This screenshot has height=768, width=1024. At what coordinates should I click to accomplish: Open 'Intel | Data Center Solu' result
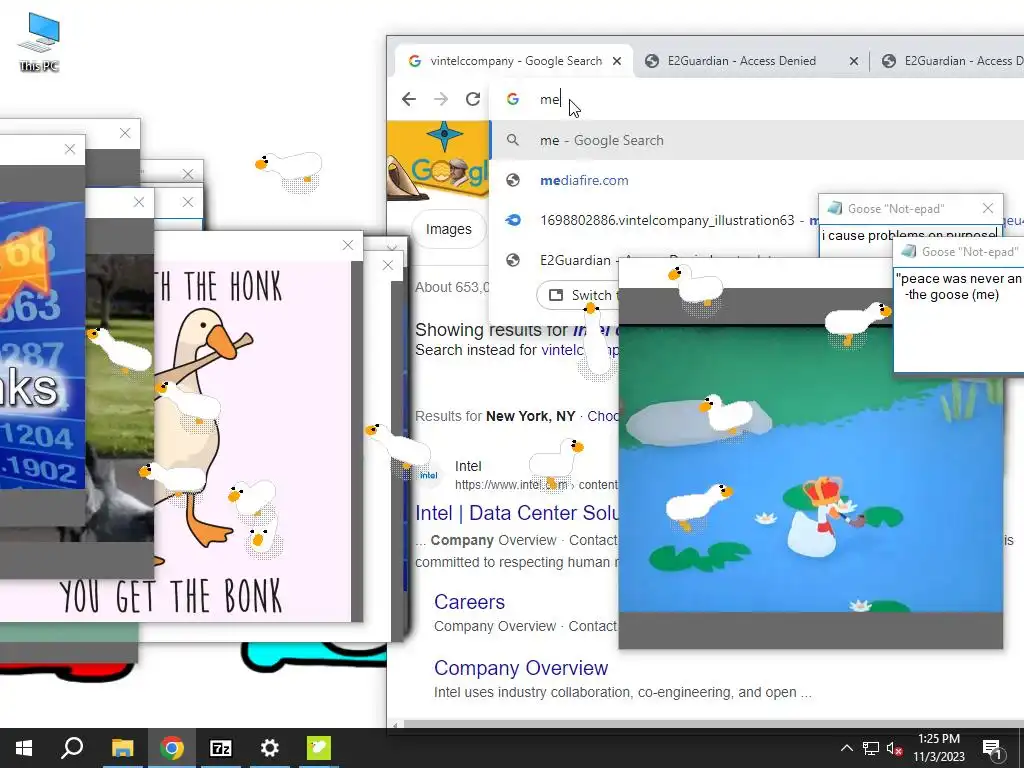(x=517, y=513)
